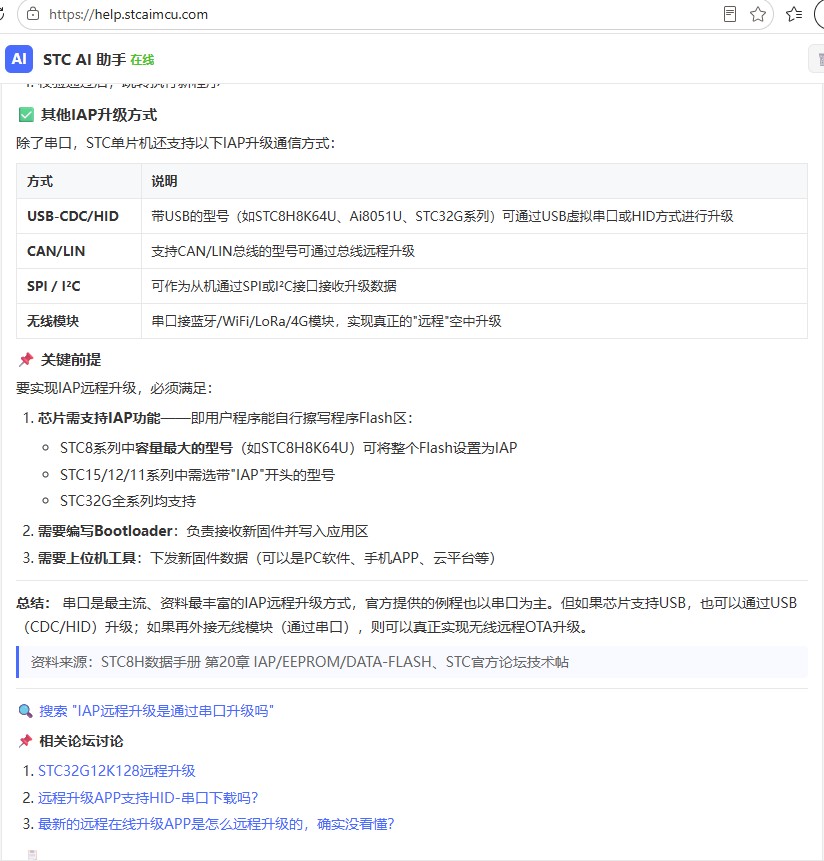824x861 pixels.
Task: Click the pushpin icon next to 关键前提
Action: pyautogui.click(x=26, y=360)
